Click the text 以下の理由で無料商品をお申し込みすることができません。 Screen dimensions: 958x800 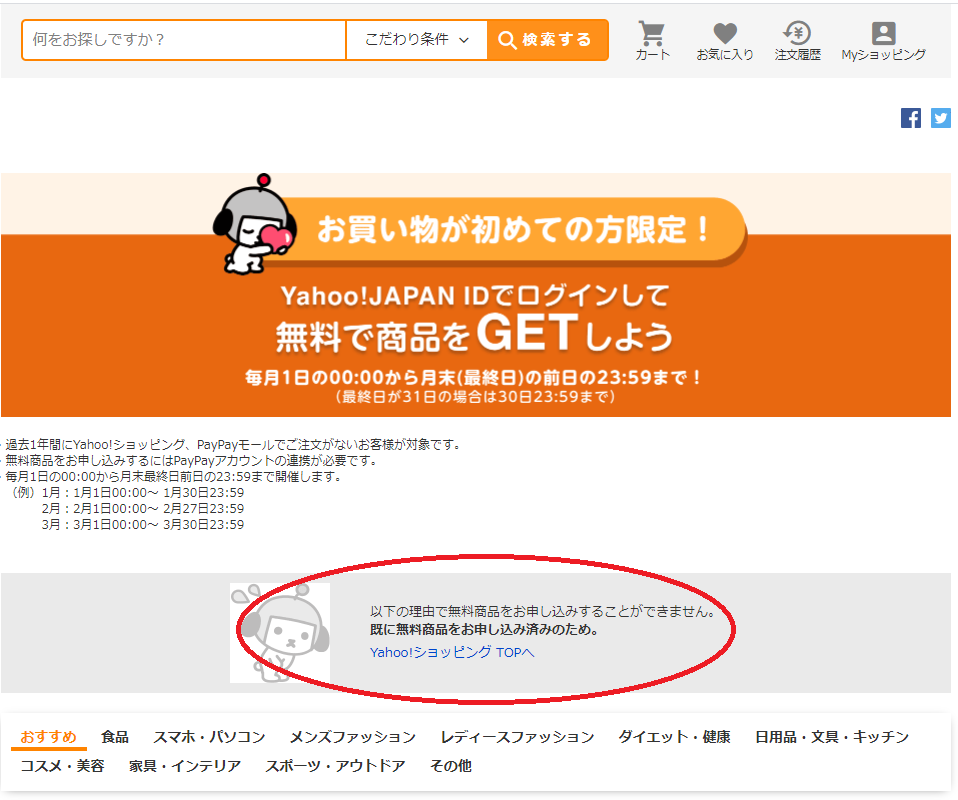(543, 611)
